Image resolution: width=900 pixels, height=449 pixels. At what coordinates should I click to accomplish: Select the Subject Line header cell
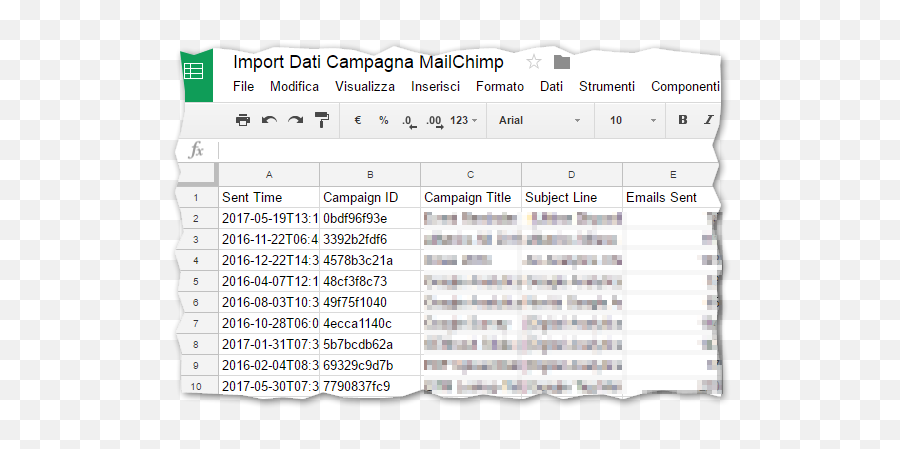(572, 198)
